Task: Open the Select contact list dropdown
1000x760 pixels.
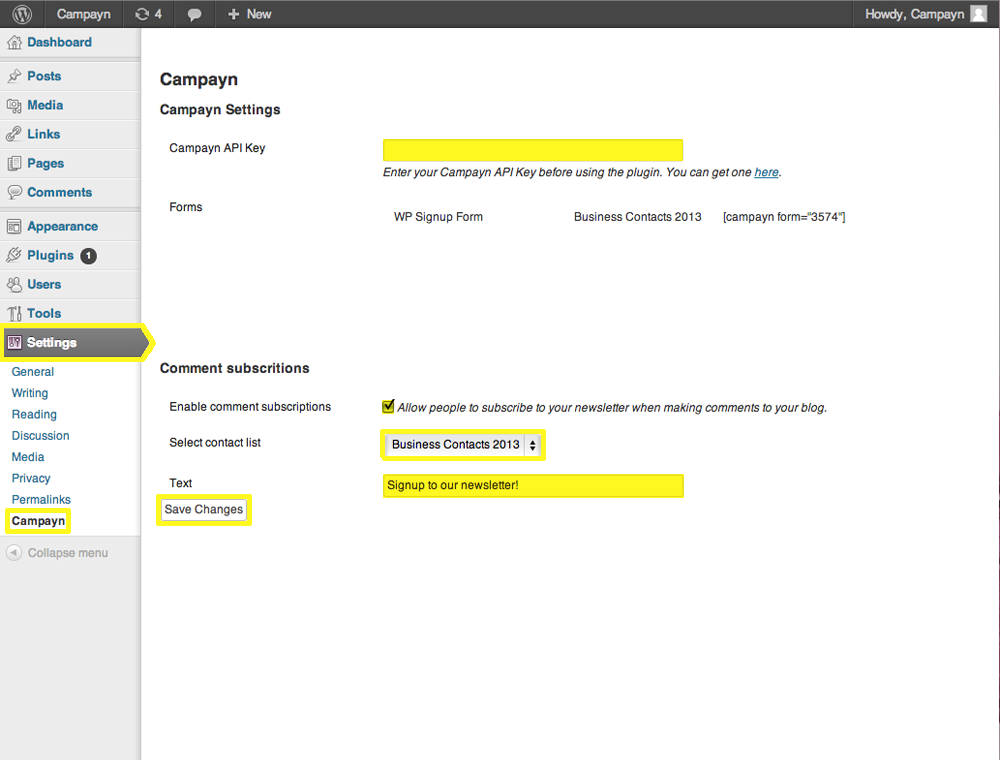Action: point(464,445)
